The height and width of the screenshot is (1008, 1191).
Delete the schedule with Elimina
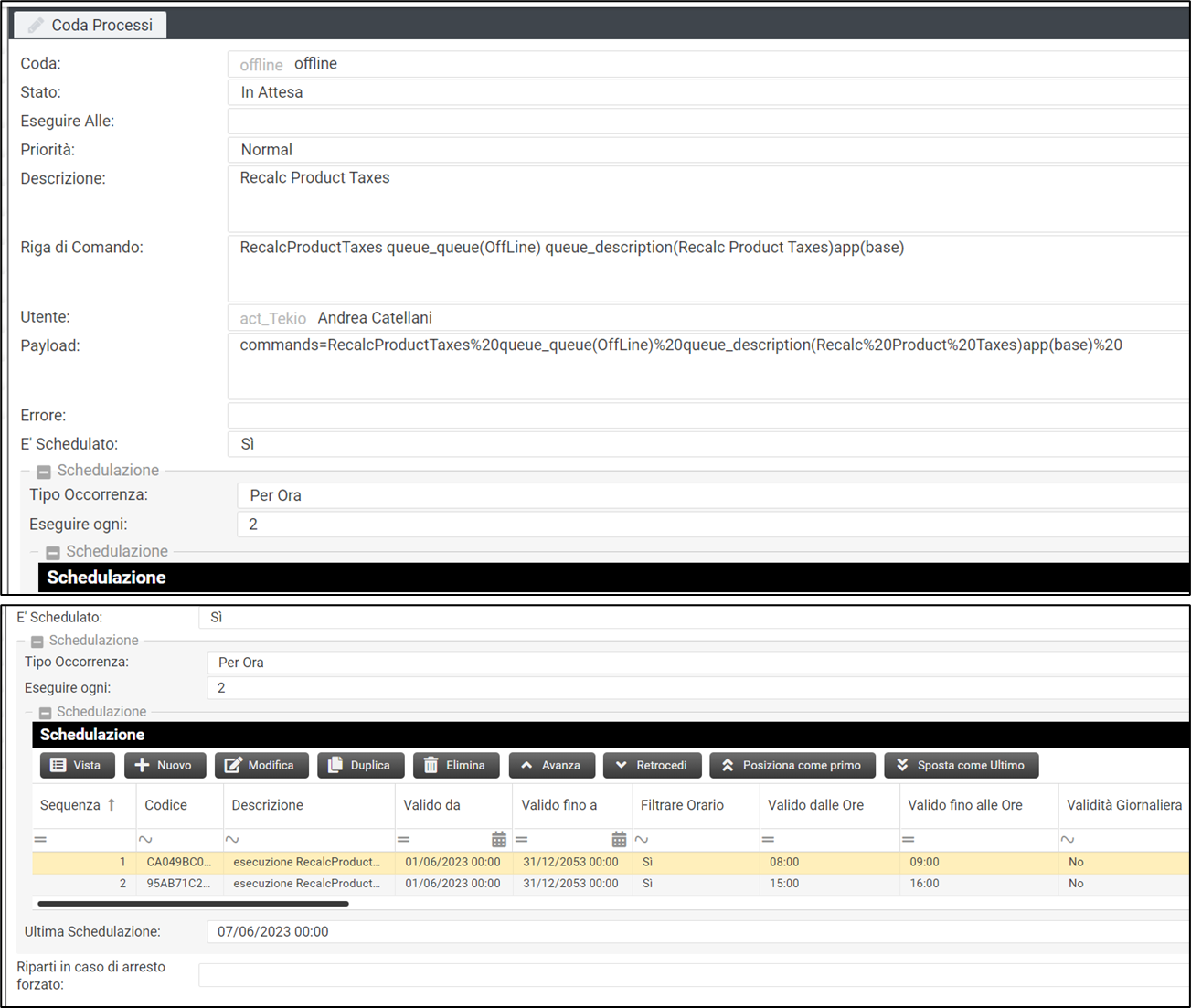(455, 765)
